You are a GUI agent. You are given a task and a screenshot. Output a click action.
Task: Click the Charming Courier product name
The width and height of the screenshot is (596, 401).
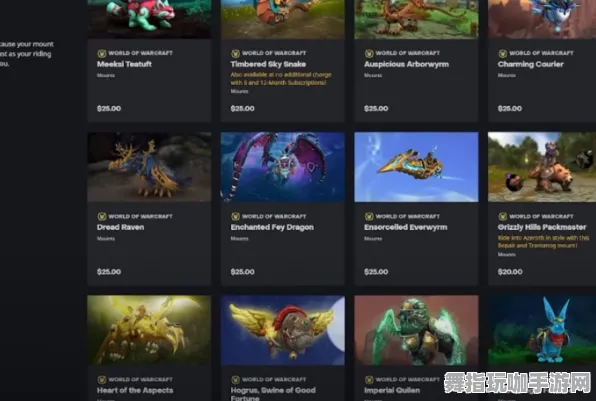(x=531, y=64)
